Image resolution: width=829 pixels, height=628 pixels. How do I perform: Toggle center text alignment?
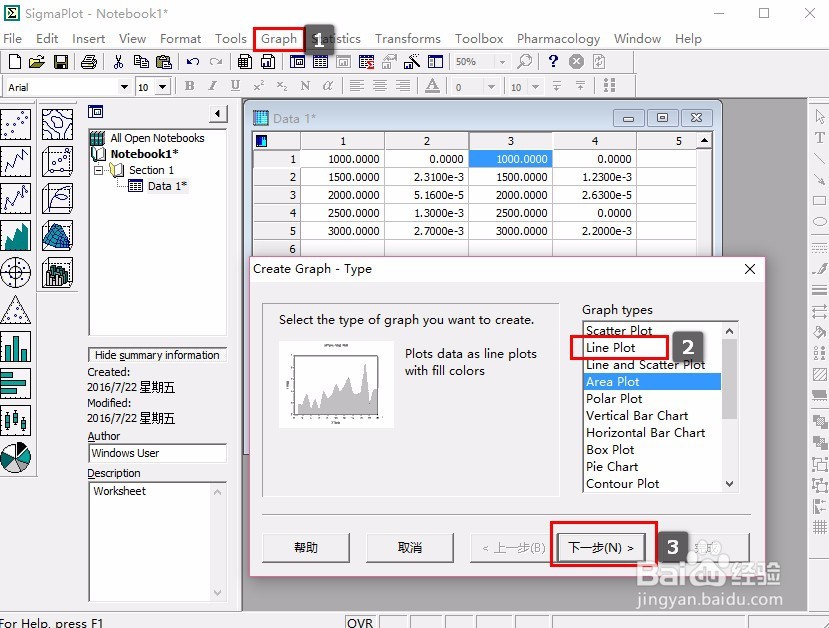pyautogui.click(x=380, y=86)
